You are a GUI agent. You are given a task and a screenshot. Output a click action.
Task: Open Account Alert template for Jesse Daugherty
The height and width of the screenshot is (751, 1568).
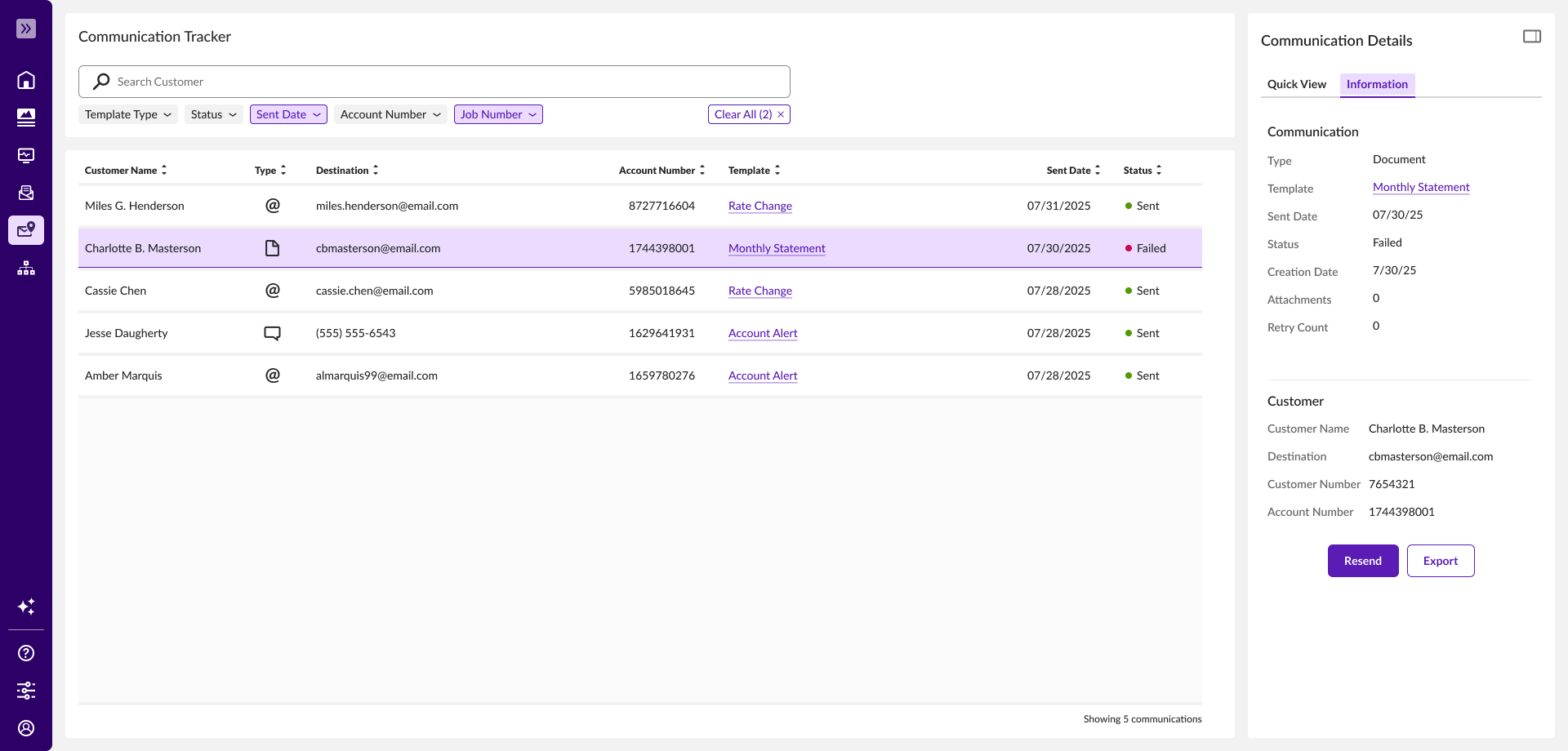point(763,333)
